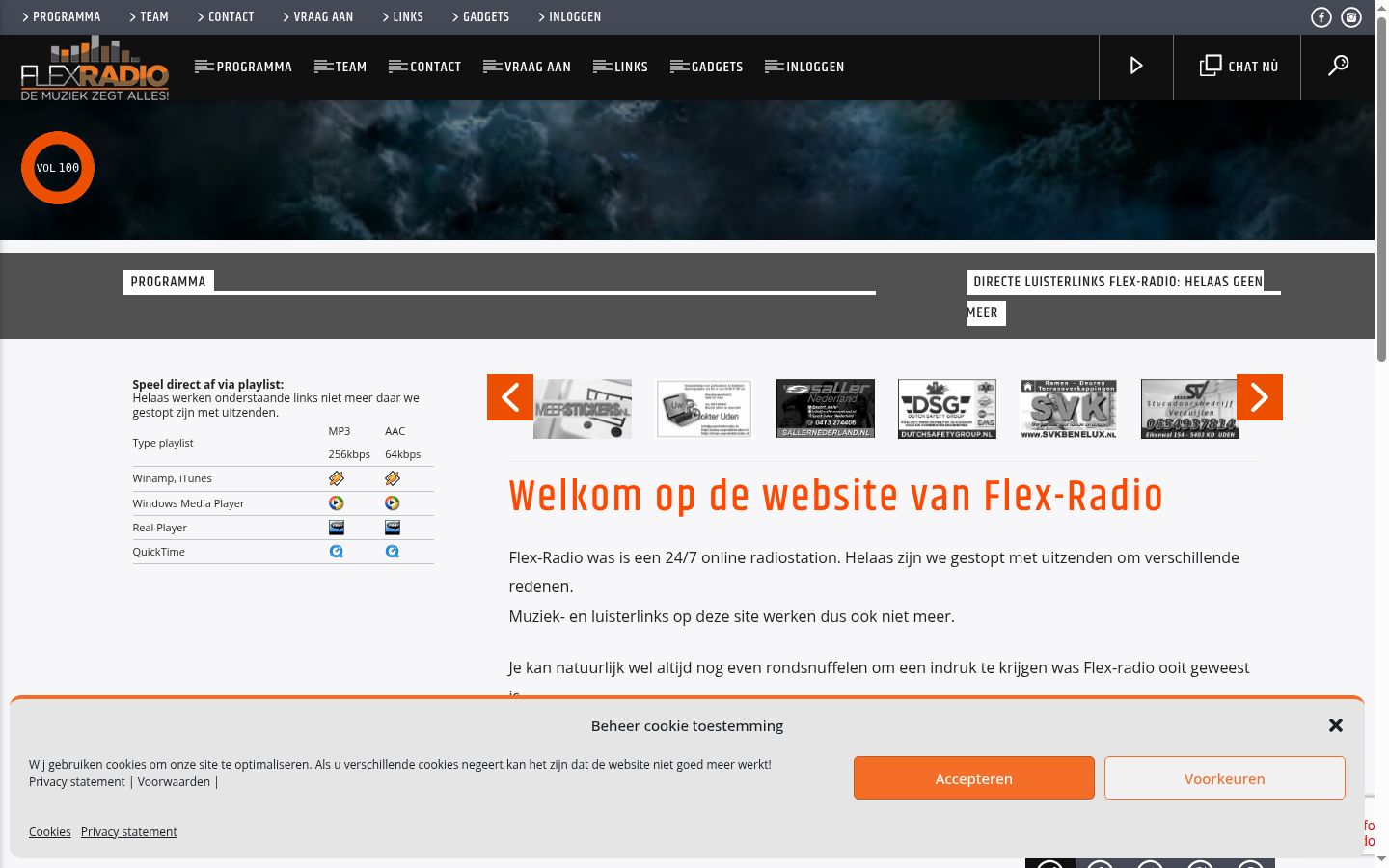1389x868 pixels.
Task: Start radio playback with play button
Action: [1136, 67]
